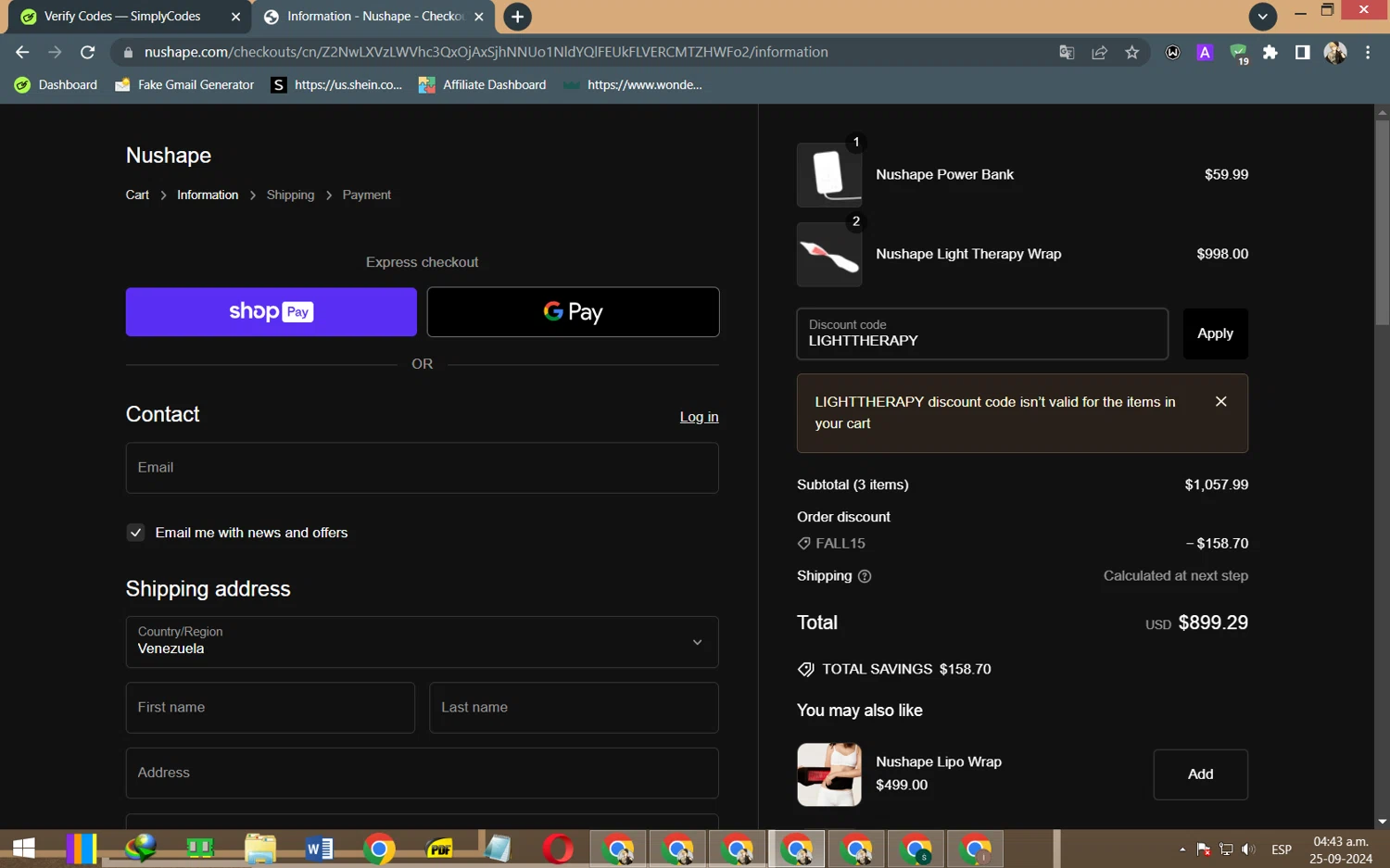Dismiss the invalid discount code message
Viewport: 1390px width, 868px height.
tap(1221, 401)
